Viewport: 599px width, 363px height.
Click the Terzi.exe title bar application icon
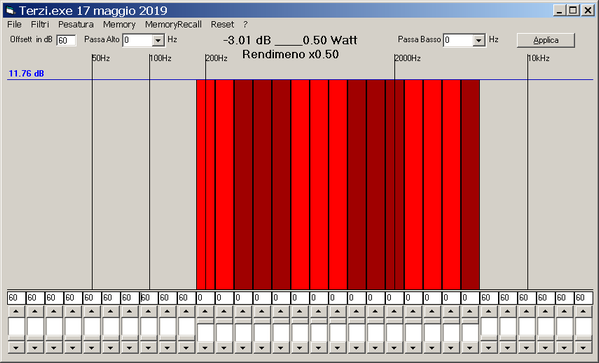[11, 10]
